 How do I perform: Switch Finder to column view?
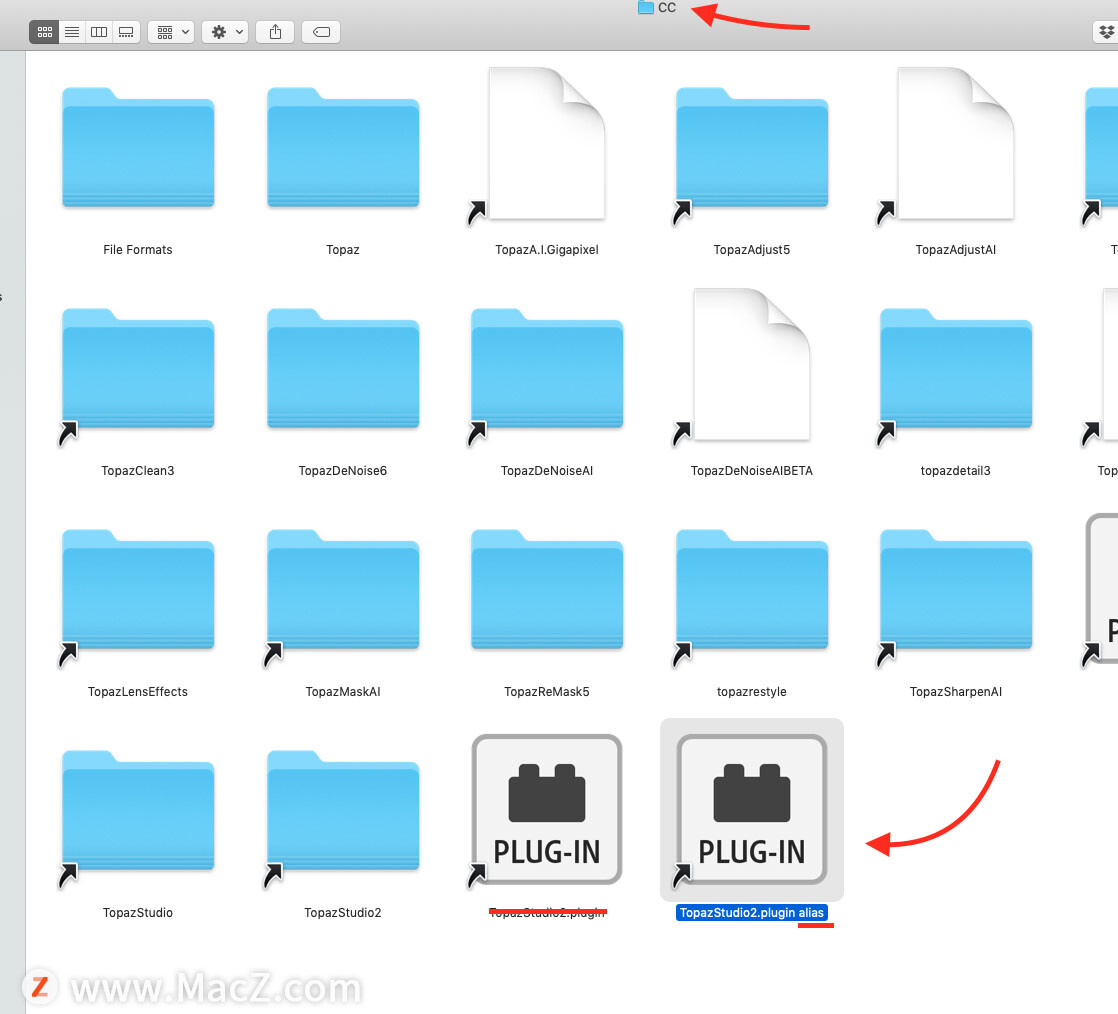99,32
